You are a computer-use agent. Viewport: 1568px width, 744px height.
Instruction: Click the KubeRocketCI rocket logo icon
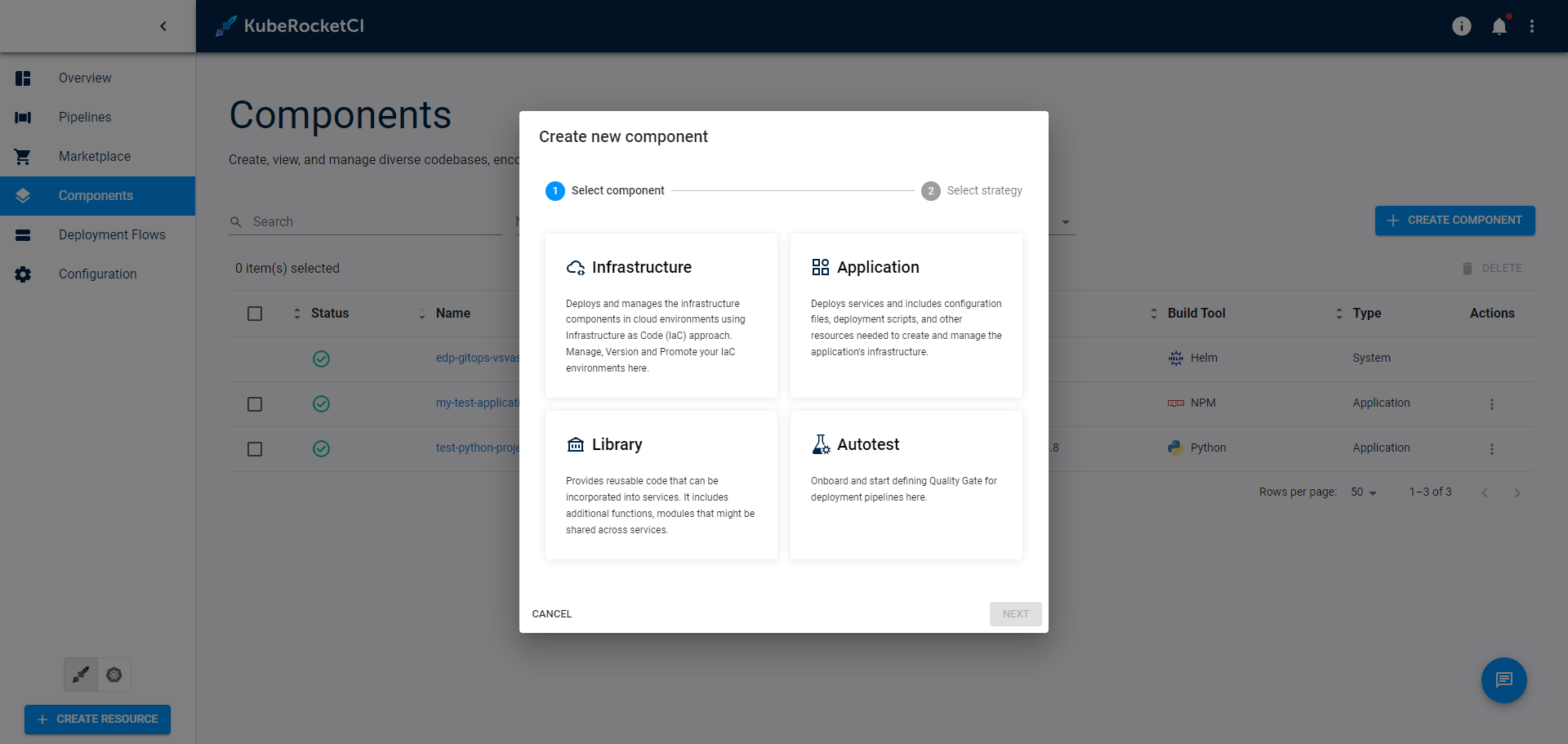[x=226, y=26]
